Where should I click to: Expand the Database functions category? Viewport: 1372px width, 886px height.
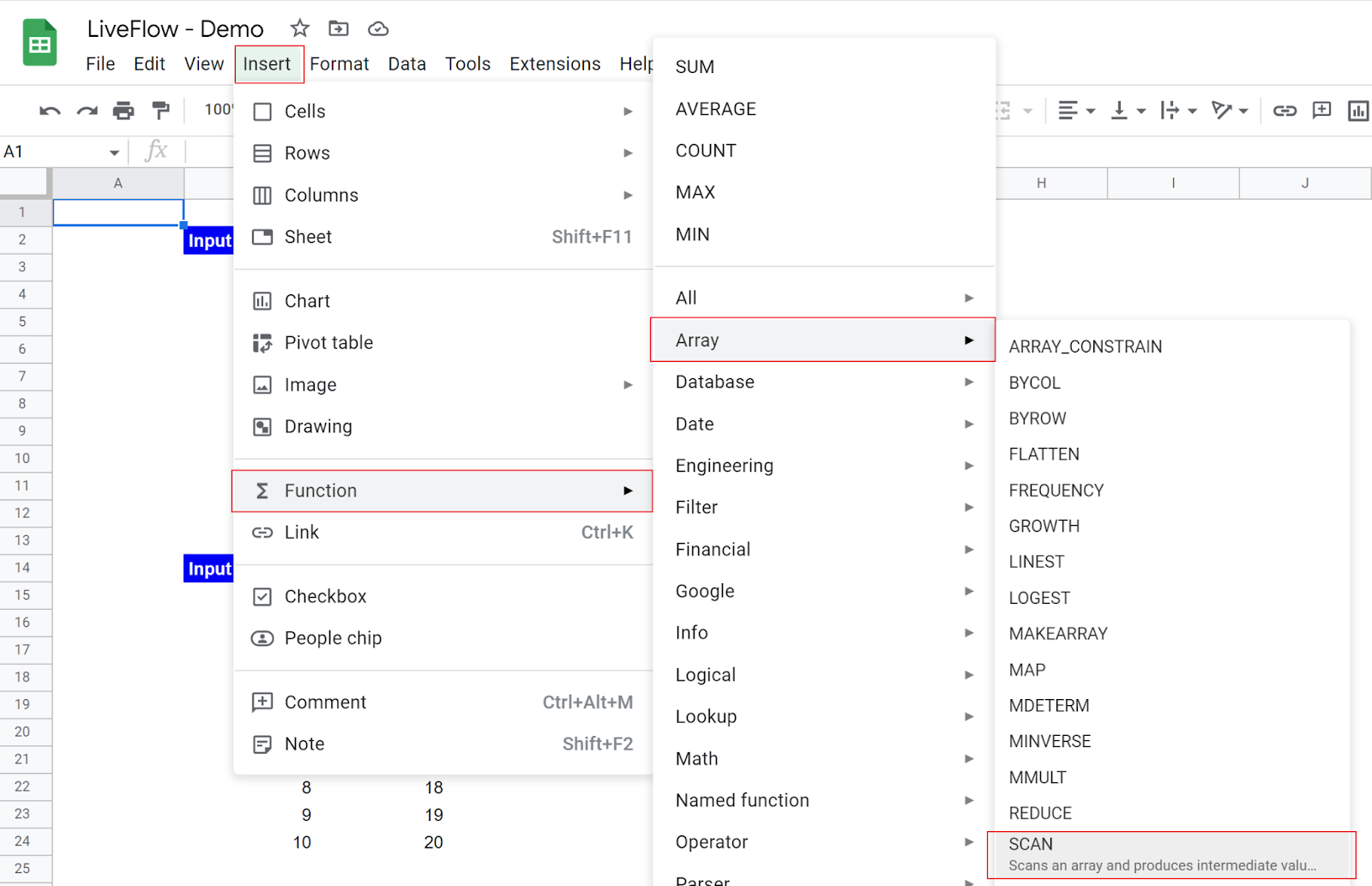point(824,382)
